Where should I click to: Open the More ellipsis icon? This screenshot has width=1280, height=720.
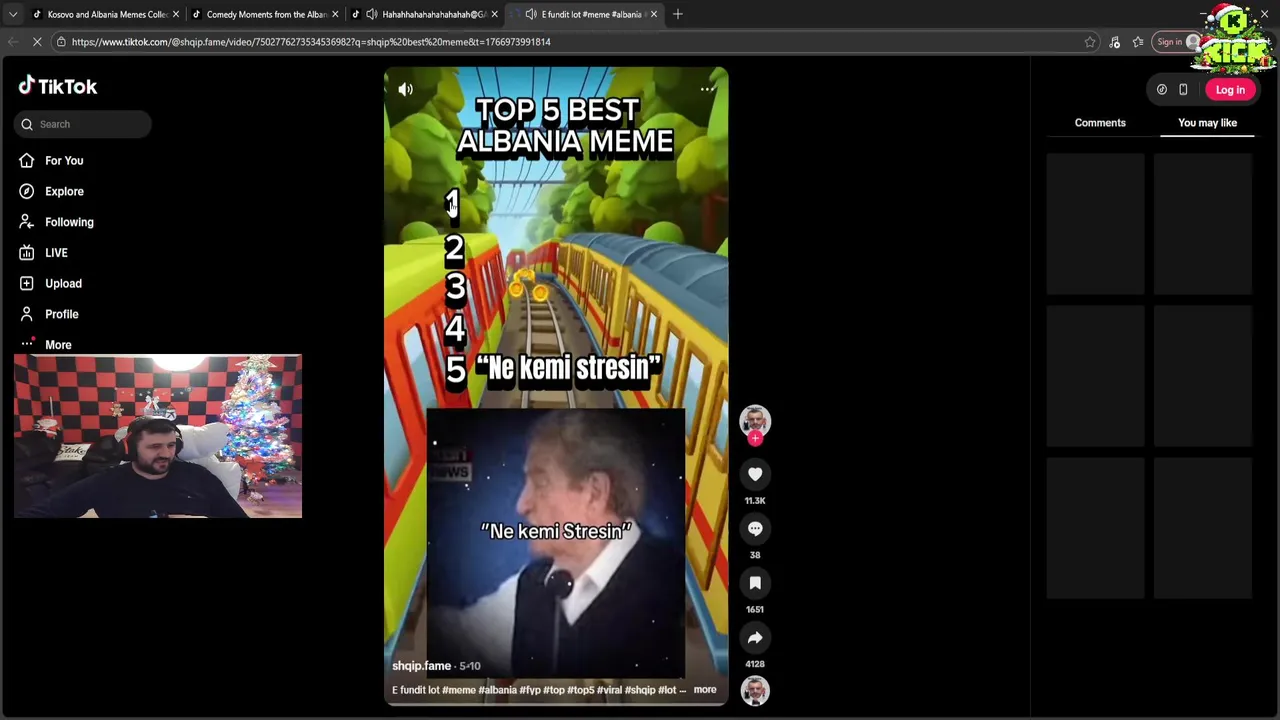(x=27, y=344)
